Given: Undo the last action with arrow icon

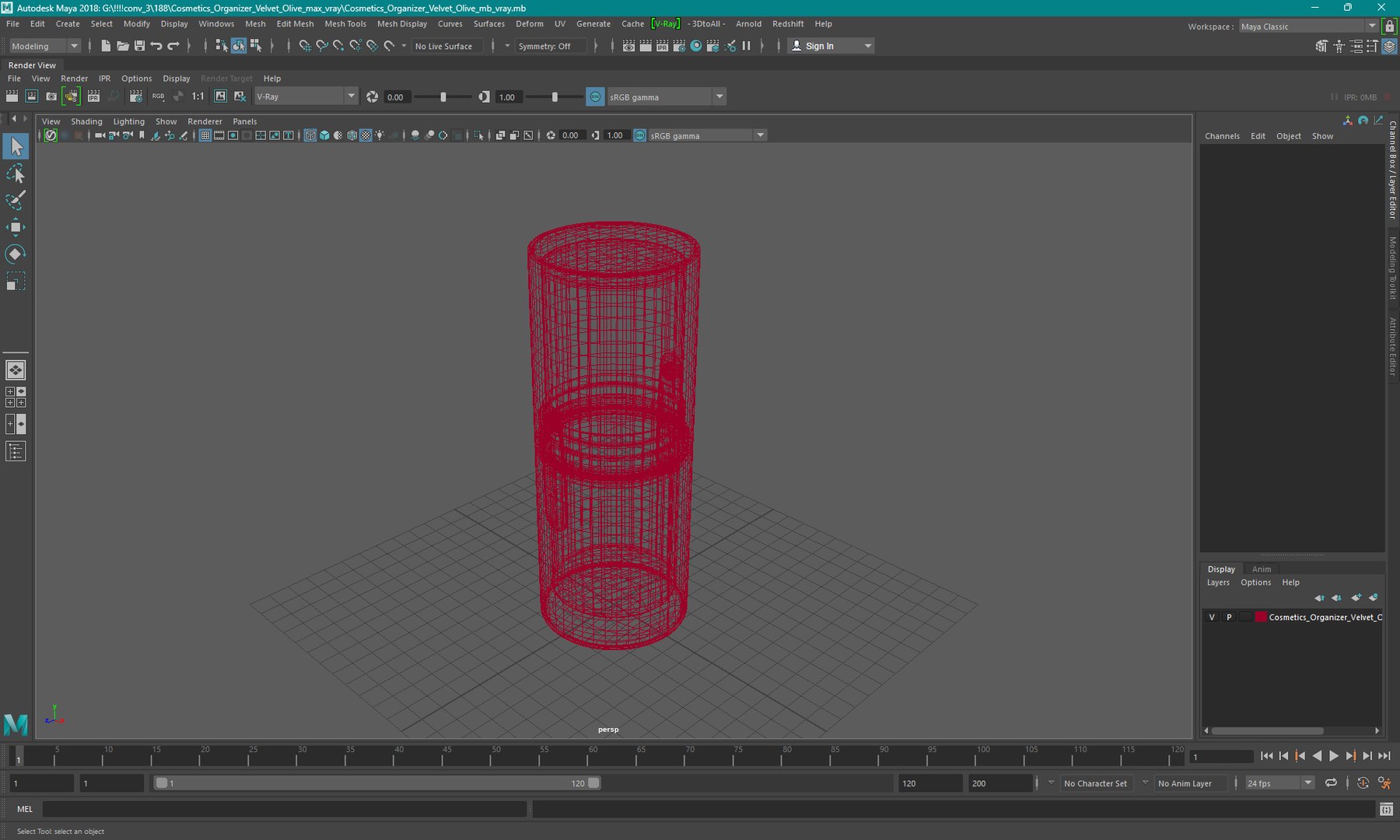Looking at the screenshot, I should [156, 46].
